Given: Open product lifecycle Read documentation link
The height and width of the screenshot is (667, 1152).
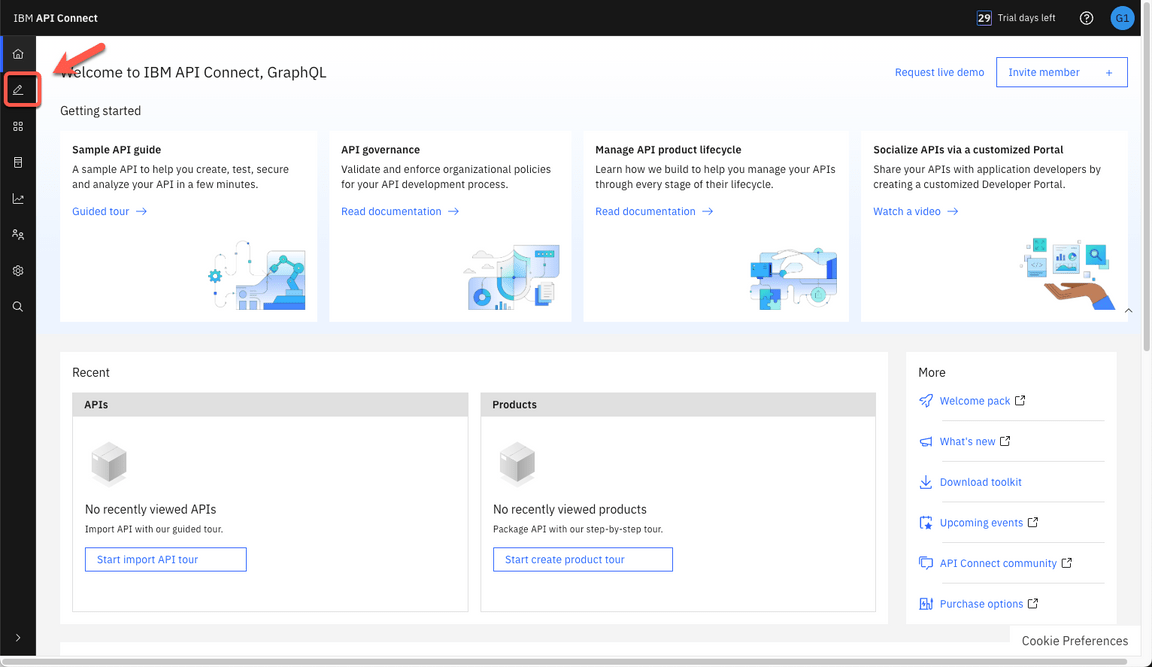Looking at the screenshot, I should [x=654, y=211].
